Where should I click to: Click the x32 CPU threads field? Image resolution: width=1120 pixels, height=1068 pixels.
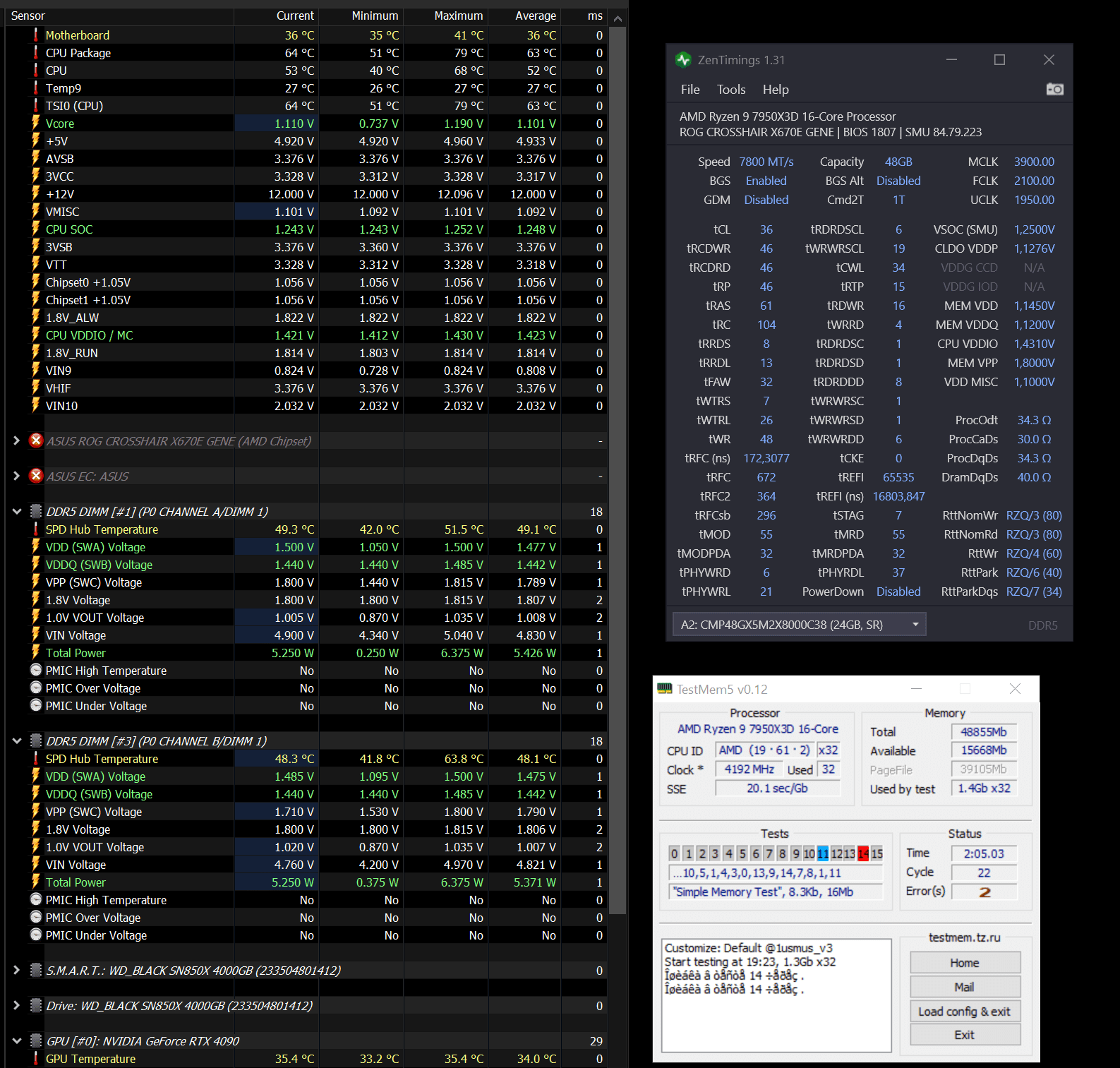point(828,750)
